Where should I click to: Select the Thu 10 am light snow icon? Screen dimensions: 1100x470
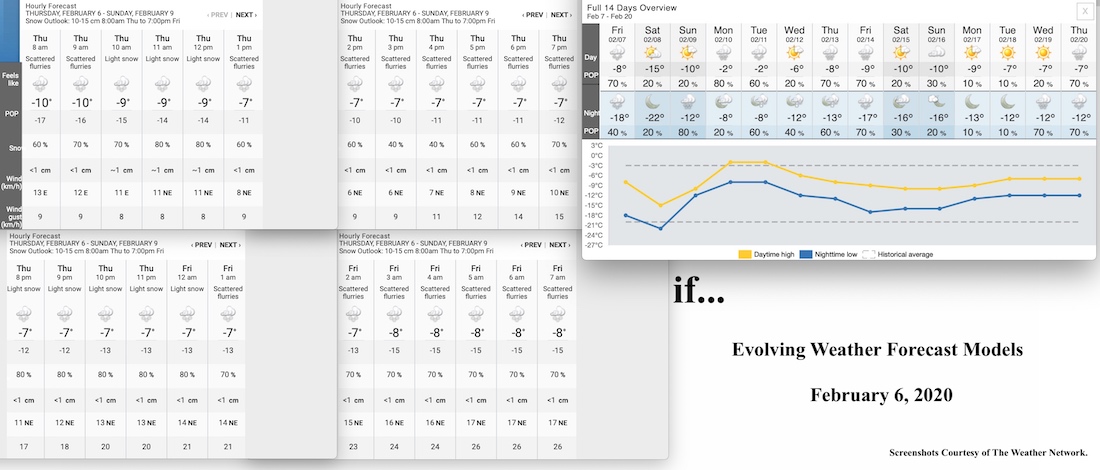click(121, 85)
